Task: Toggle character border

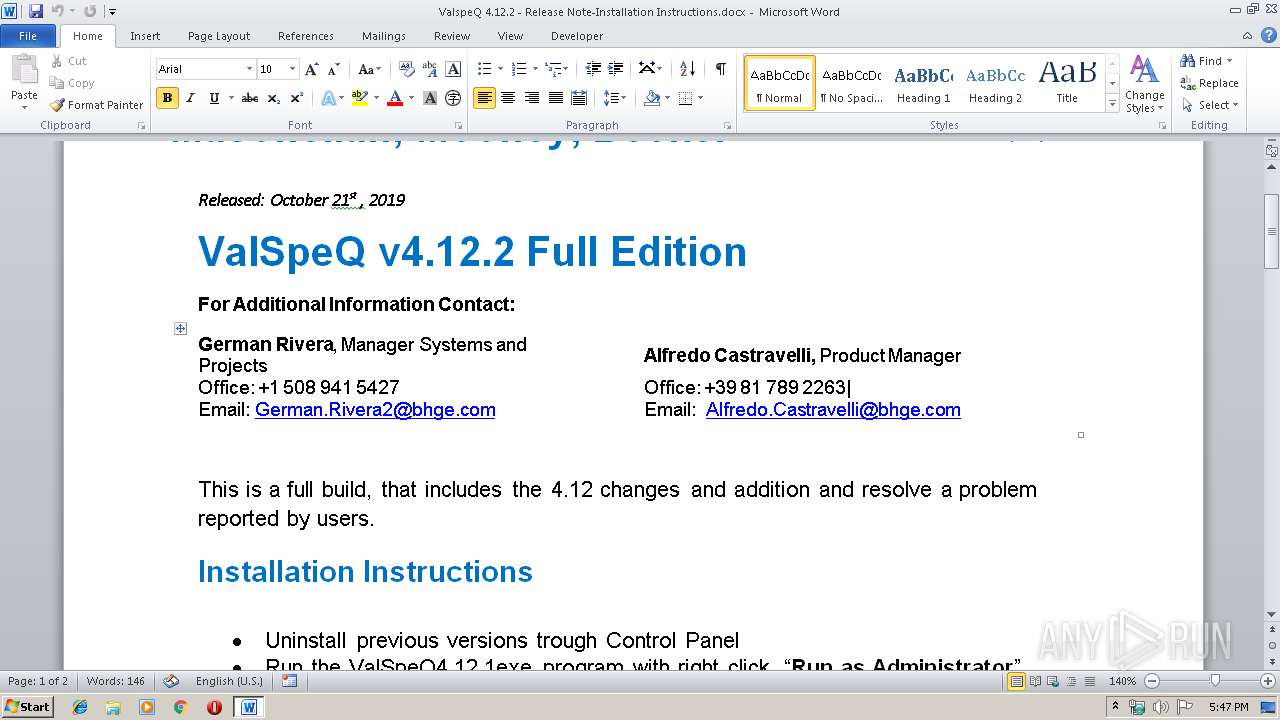Action: (x=453, y=69)
